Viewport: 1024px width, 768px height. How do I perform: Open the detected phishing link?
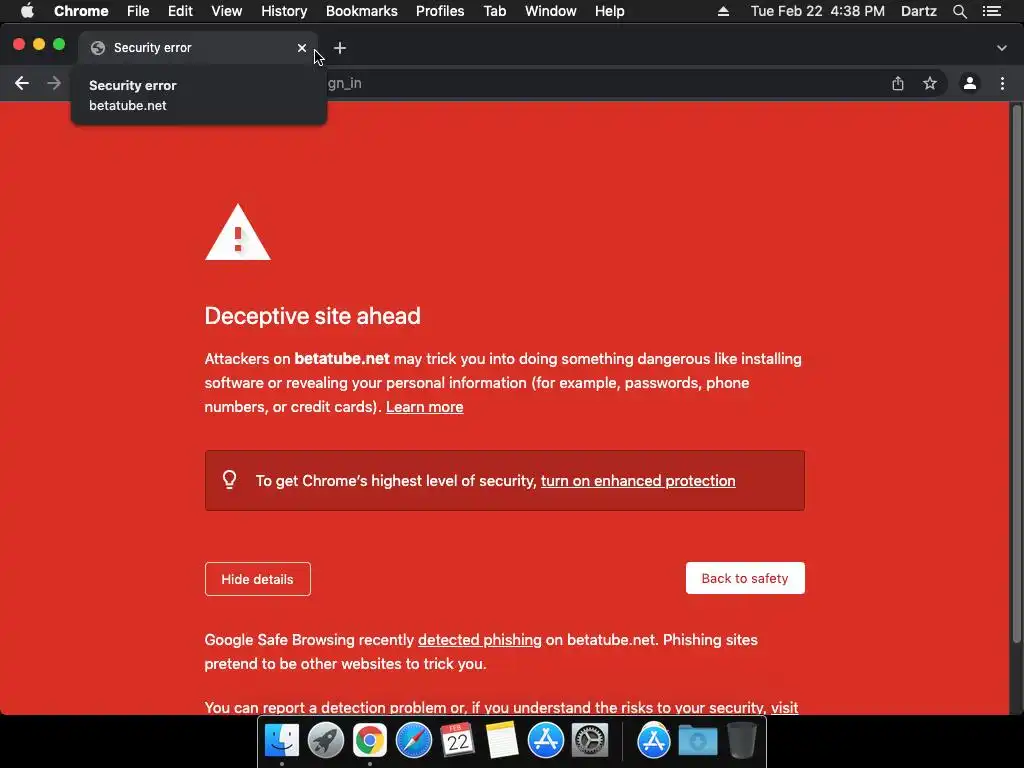pos(480,640)
